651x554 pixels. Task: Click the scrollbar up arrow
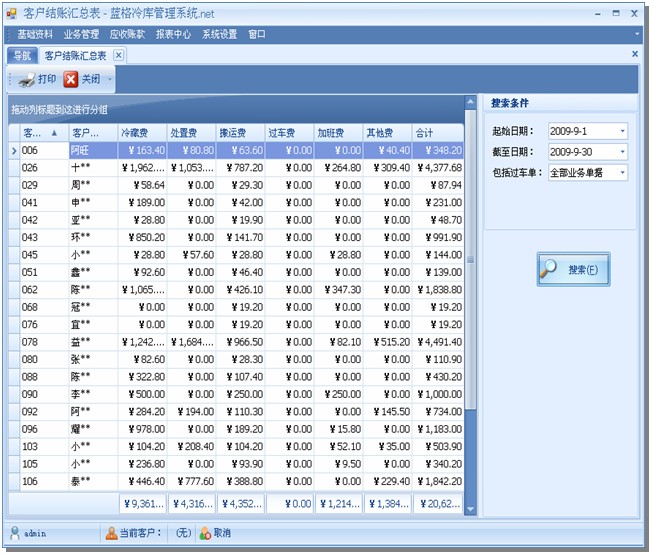(x=470, y=102)
